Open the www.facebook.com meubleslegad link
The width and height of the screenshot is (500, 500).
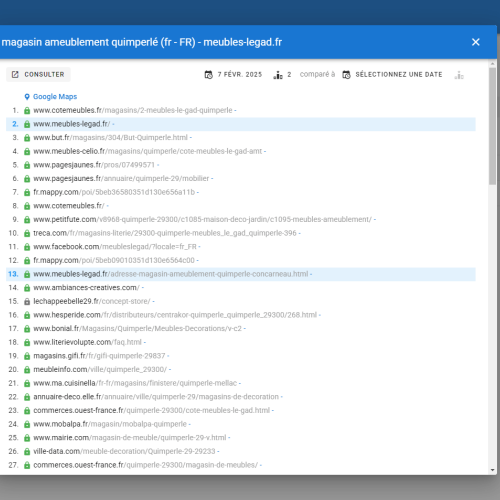coord(115,247)
